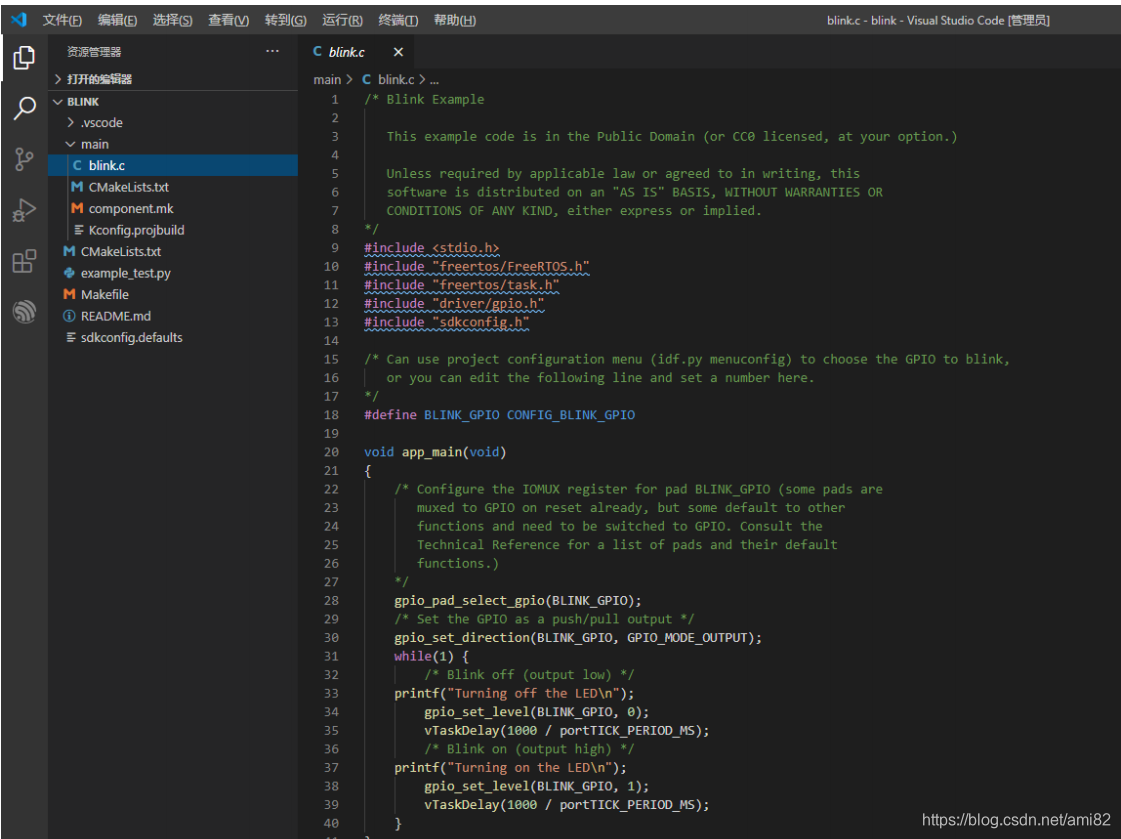Viewport: 1121px width, 839px height.
Task: Click the icon beside component.mk
Action: coord(77,209)
